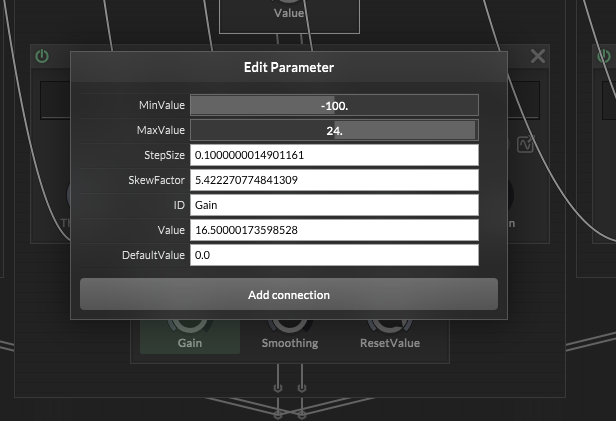This screenshot has width=616, height=421.
Task: Click the ID field containing Gain
Action: (x=334, y=205)
